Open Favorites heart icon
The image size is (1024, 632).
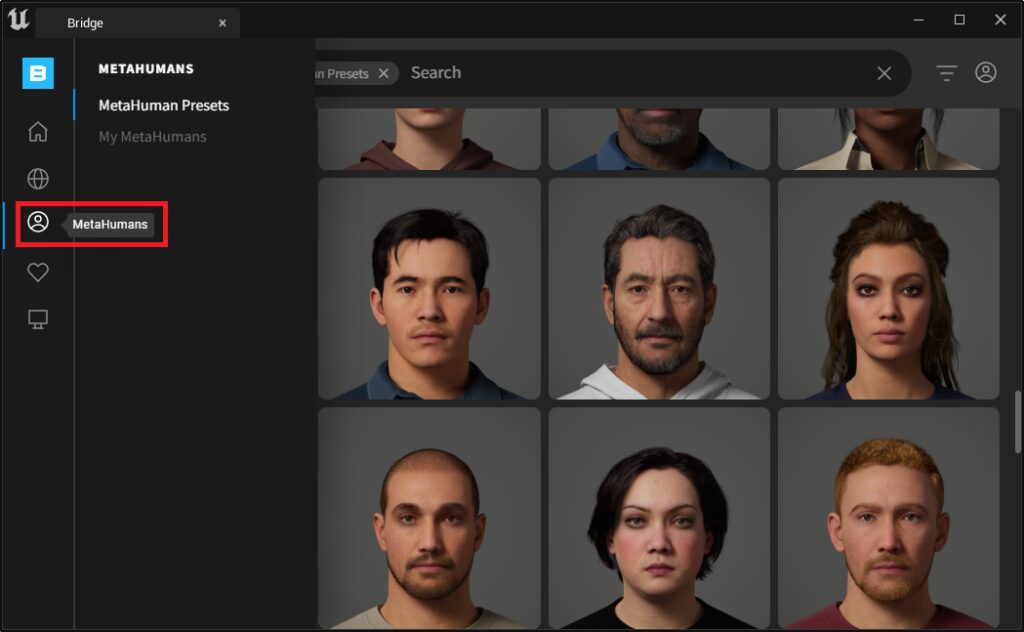(38, 272)
